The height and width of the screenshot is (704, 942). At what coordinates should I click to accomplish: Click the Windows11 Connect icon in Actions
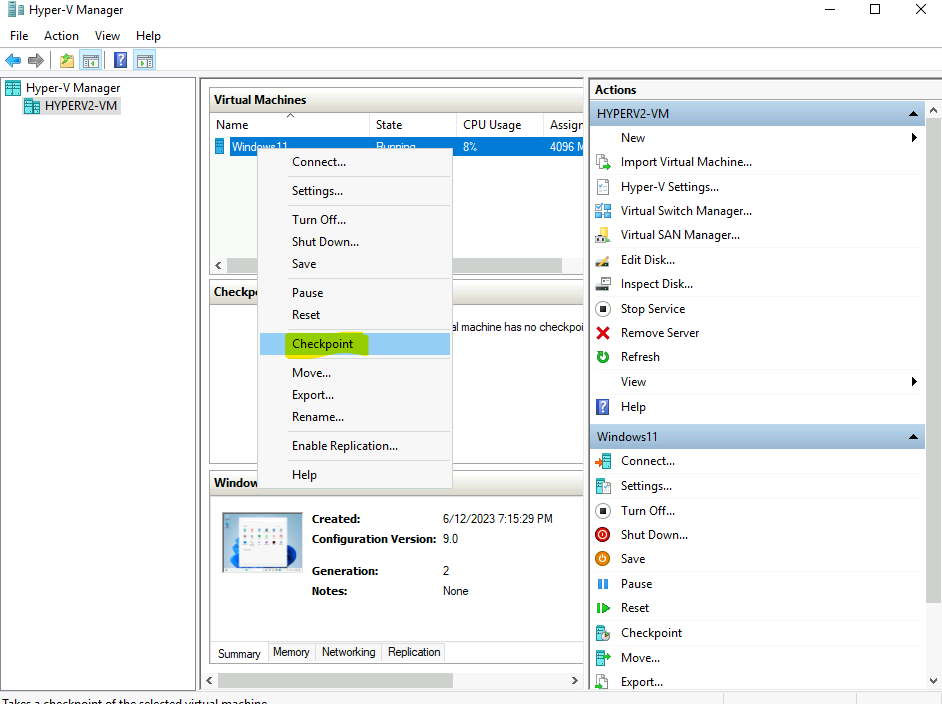(x=603, y=461)
